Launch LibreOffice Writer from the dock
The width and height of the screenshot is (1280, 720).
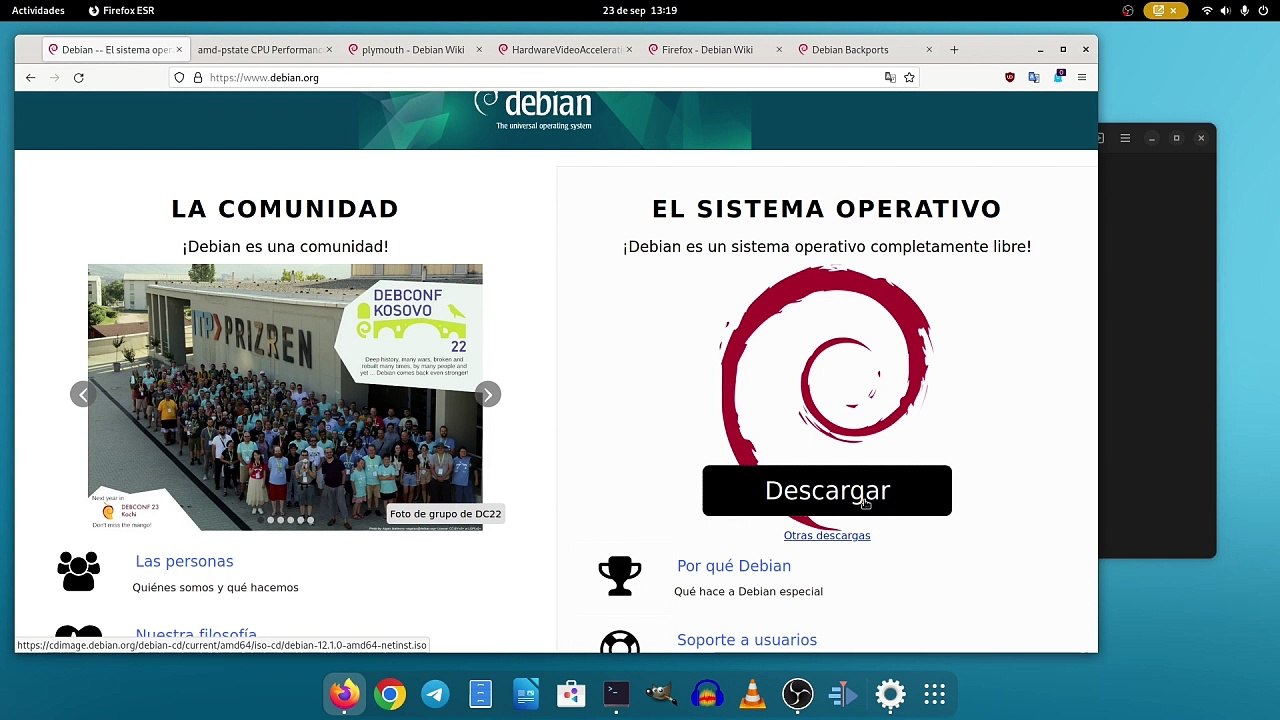(526, 694)
